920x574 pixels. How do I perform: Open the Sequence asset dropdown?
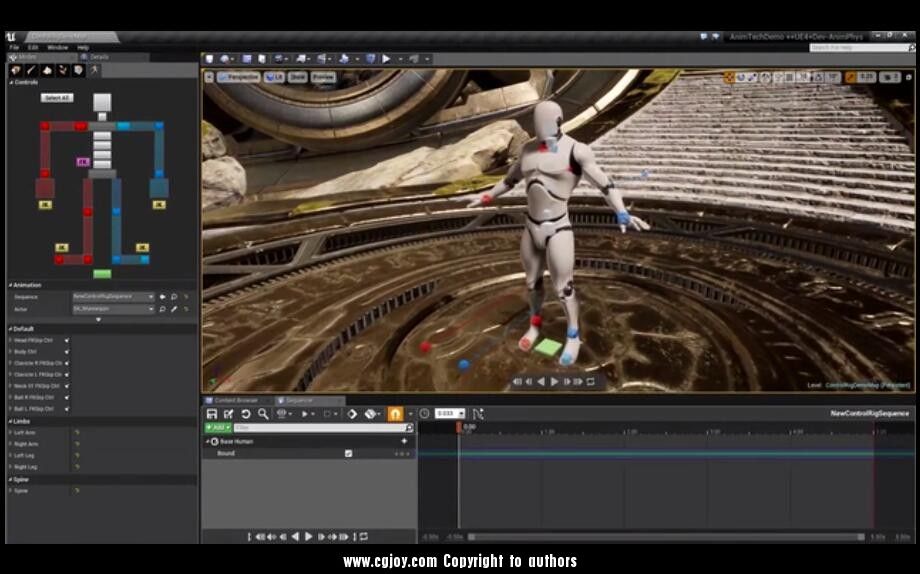coord(113,297)
